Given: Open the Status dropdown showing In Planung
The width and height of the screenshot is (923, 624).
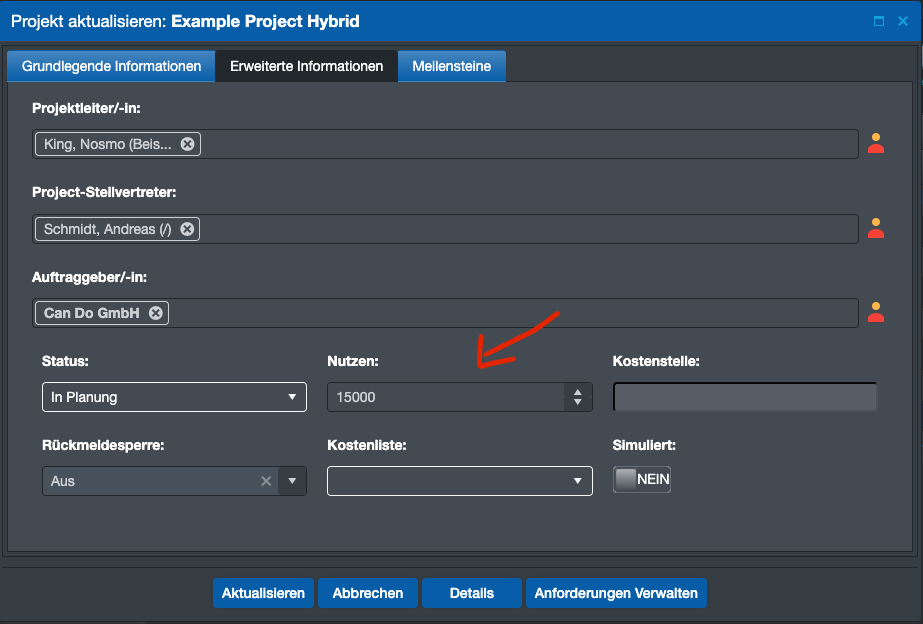Looking at the screenshot, I should (x=174, y=397).
